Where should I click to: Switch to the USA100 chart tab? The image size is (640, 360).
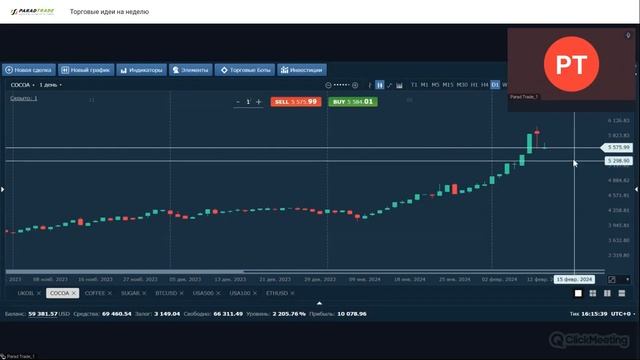240,293
